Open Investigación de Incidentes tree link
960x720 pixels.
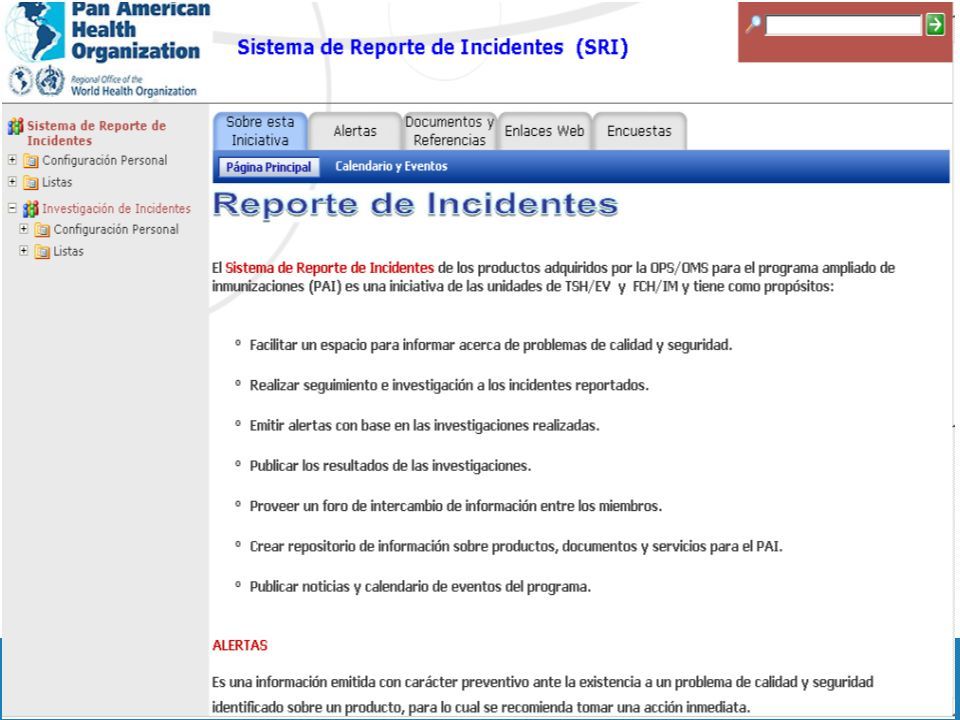(116, 209)
